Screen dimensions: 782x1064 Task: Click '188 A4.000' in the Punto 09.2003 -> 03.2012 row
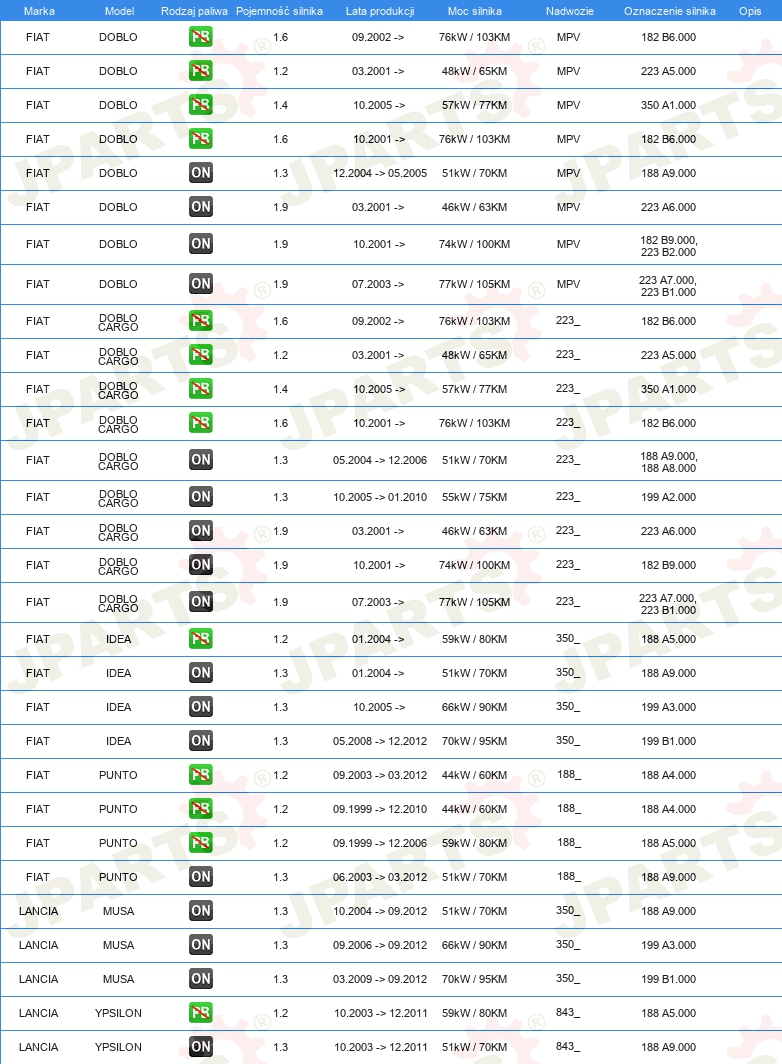pos(668,775)
